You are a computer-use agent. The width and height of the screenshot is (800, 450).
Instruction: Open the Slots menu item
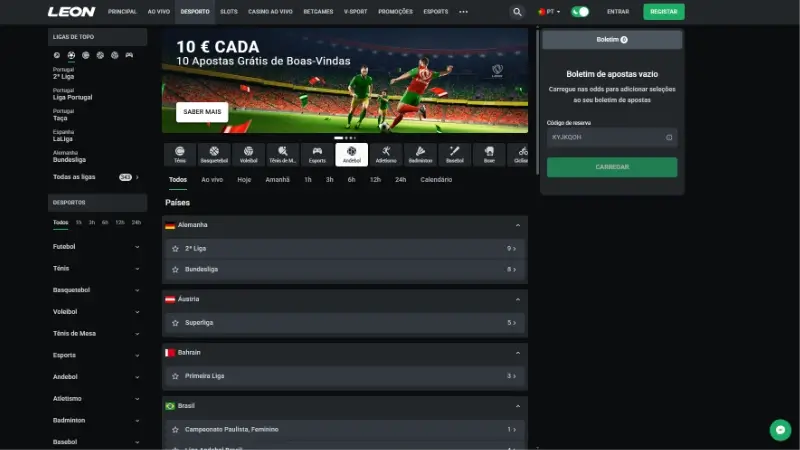pyautogui.click(x=229, y=12)
